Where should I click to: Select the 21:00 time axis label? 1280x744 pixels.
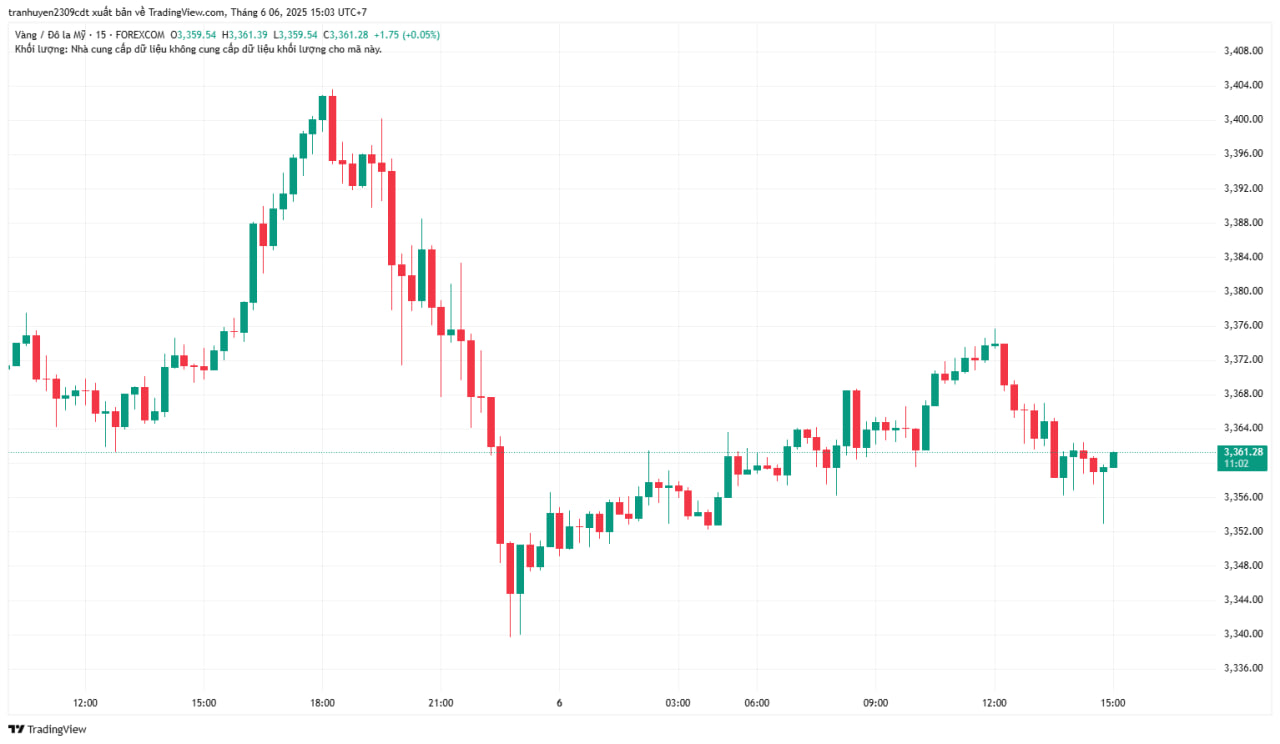[x=440, y=703]
